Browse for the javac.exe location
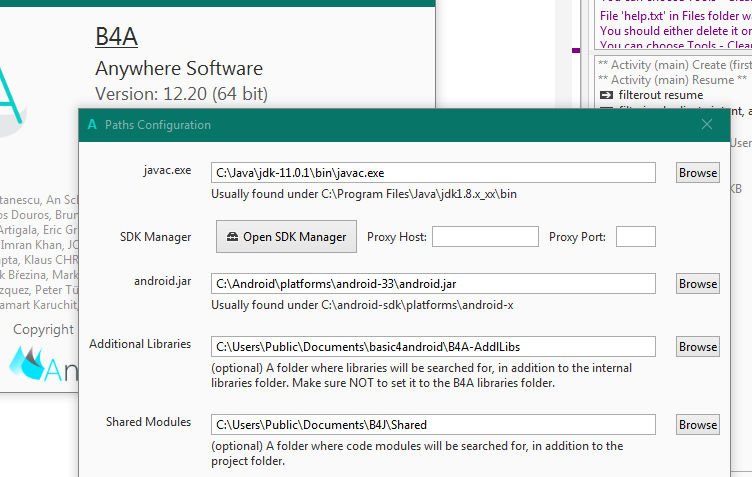 tap(698, 173)
